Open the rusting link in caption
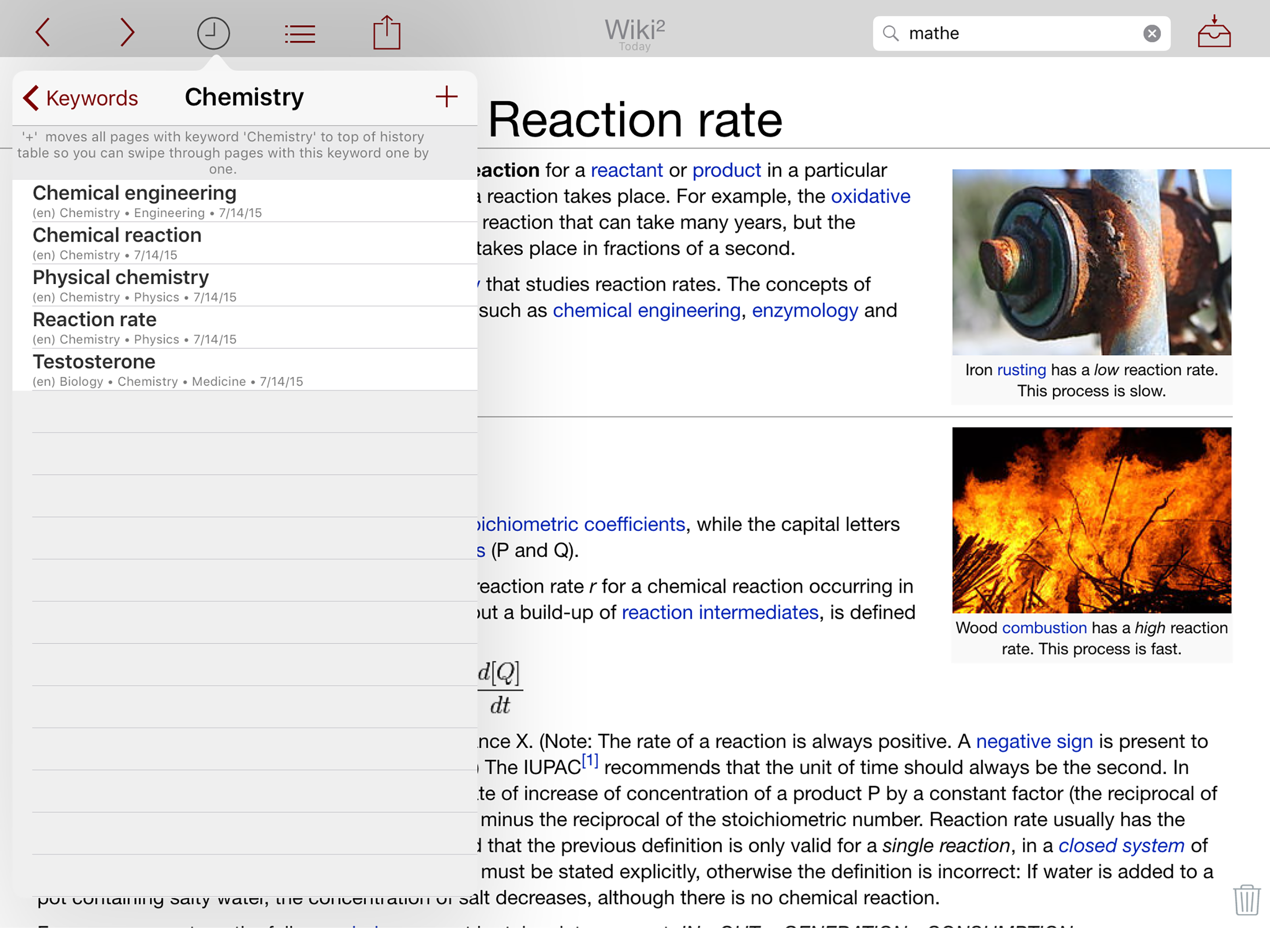The height and width of the screenshot is (952, 1270). [x=1021, y=370]
